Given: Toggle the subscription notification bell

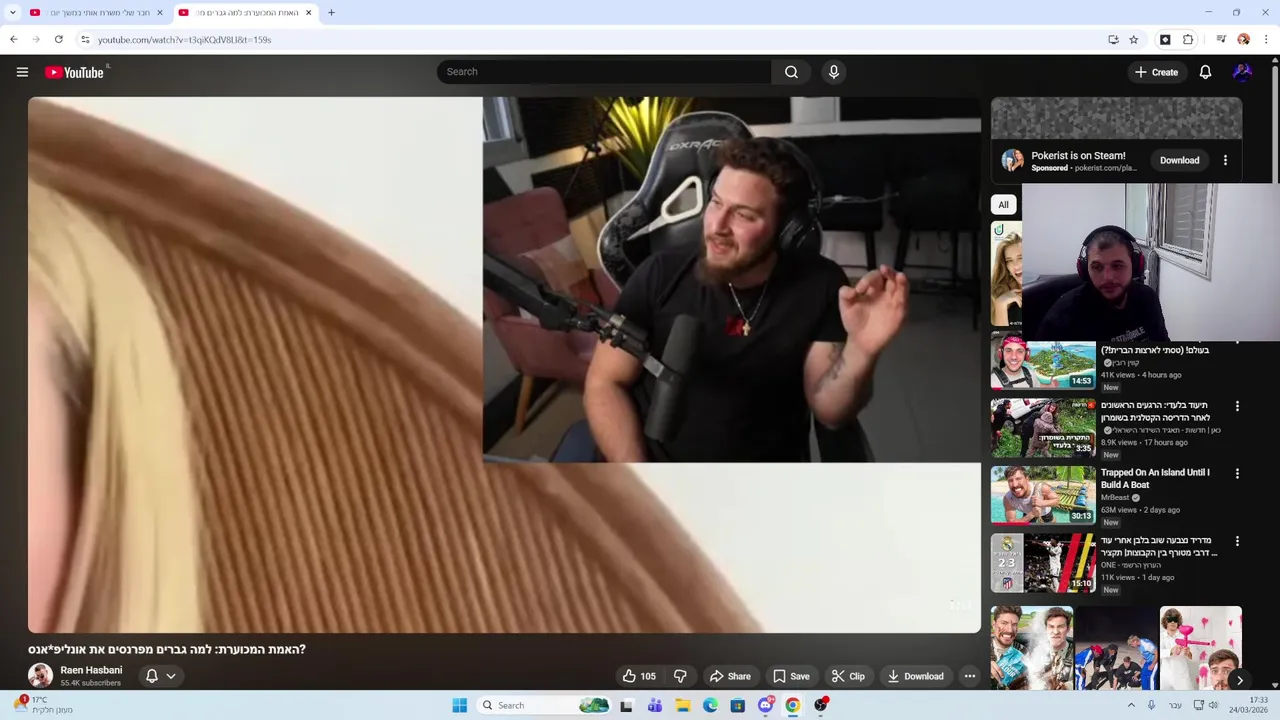Looking at the screenshot, I should coord(152,676).
